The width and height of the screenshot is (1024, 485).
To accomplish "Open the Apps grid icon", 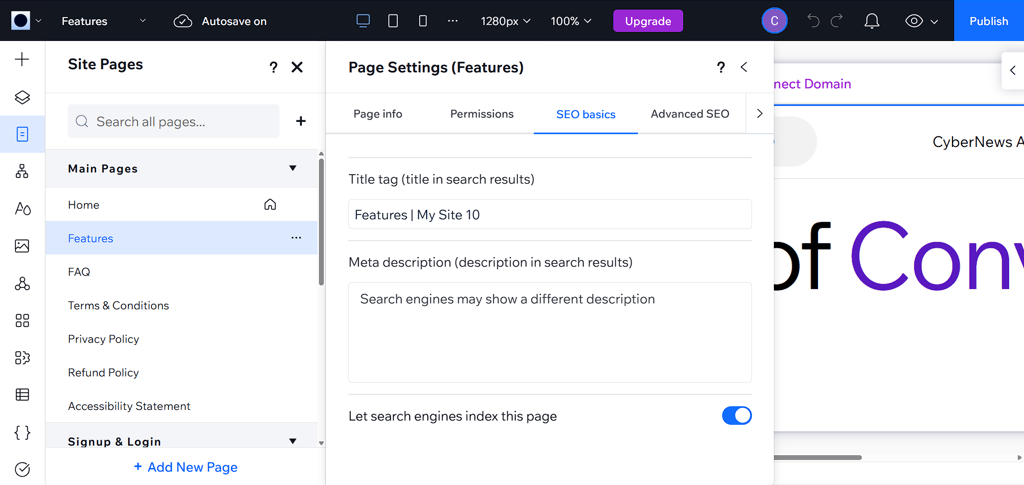I will point(22,321).
